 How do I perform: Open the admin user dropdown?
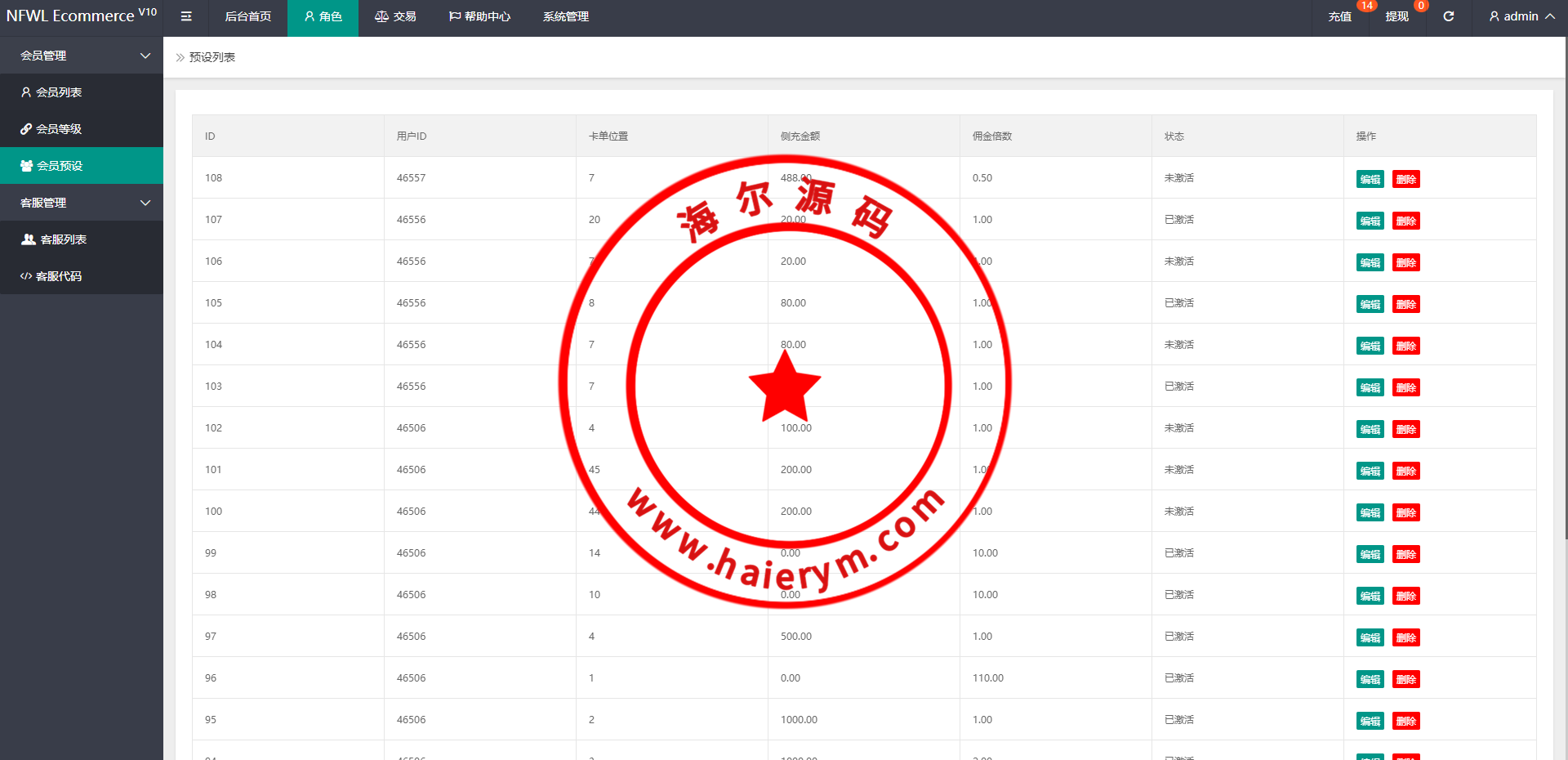[x=1521, y=16]
